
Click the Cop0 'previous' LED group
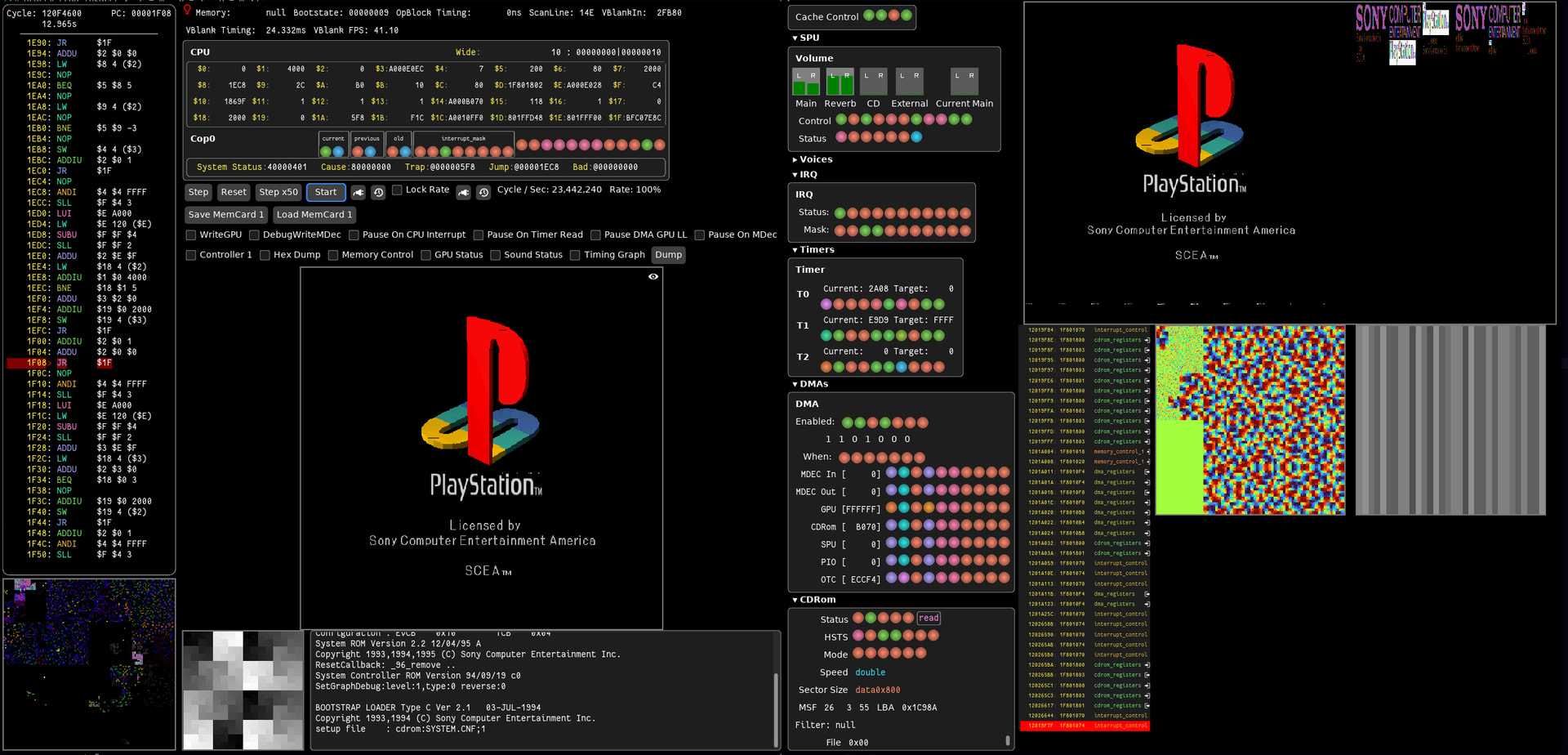[x=367, y=145]
